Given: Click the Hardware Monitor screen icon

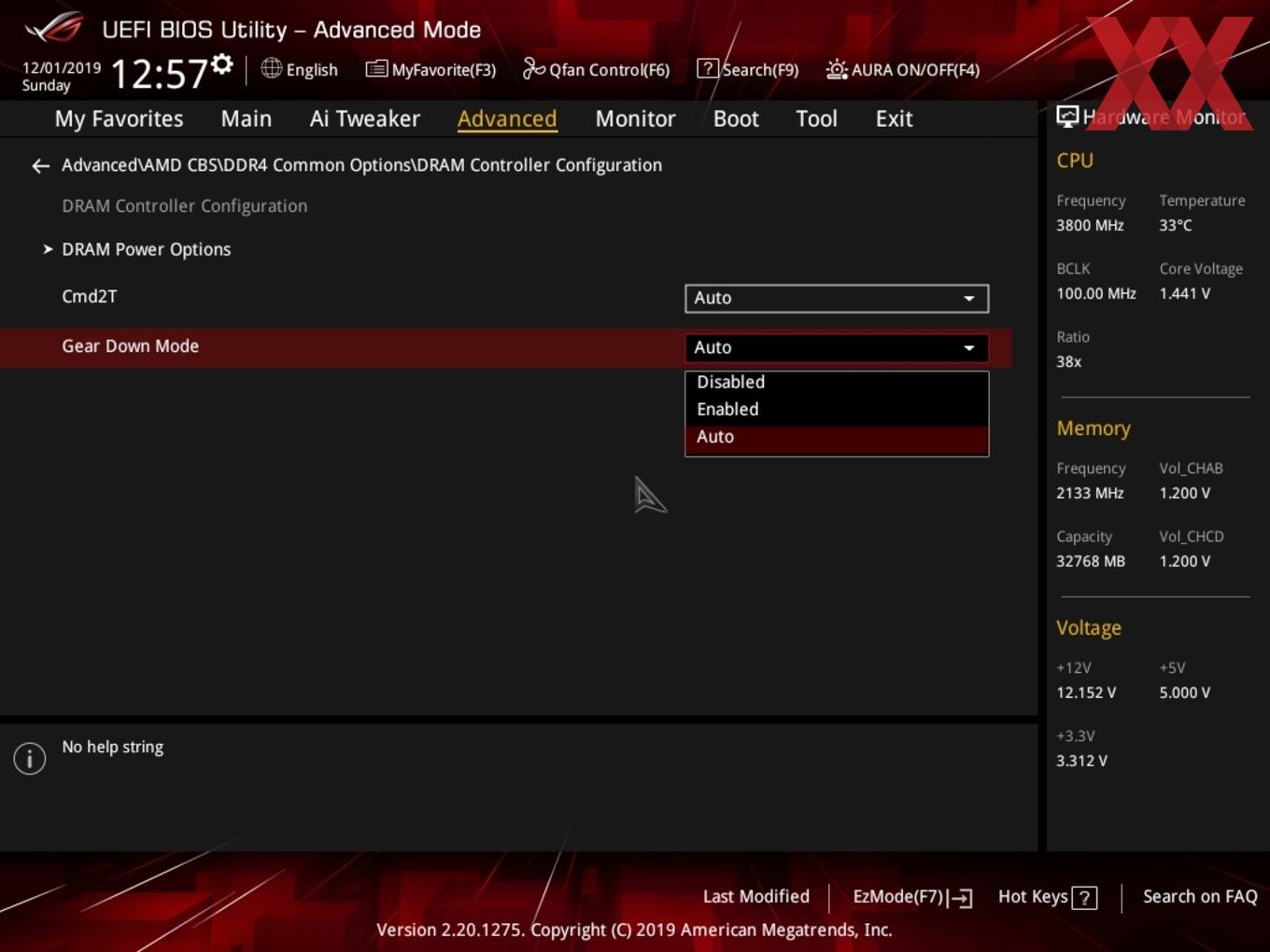Looking at the screenshot, I should (1067, 116).
